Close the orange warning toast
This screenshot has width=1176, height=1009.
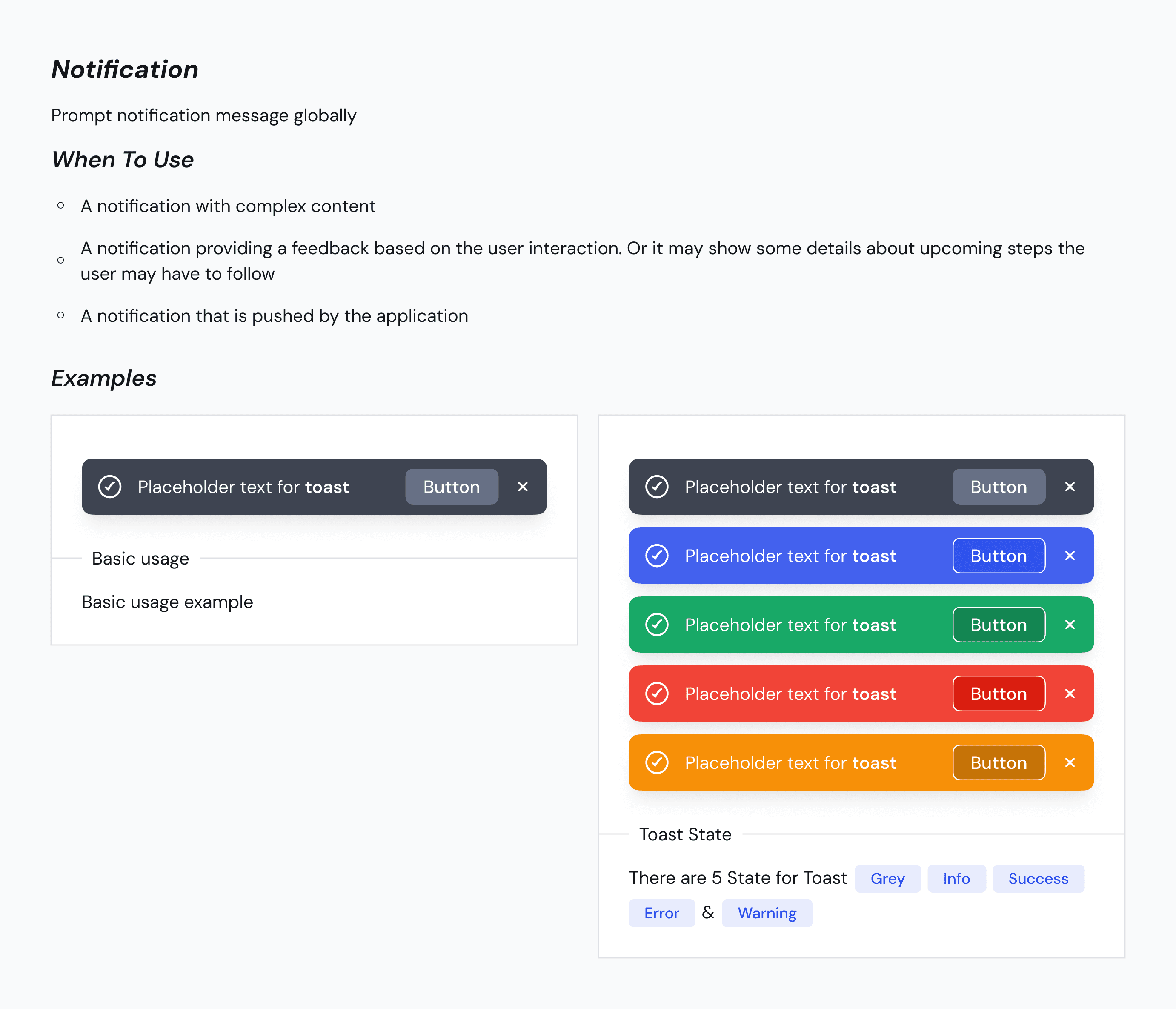[x=1070, y=762]
